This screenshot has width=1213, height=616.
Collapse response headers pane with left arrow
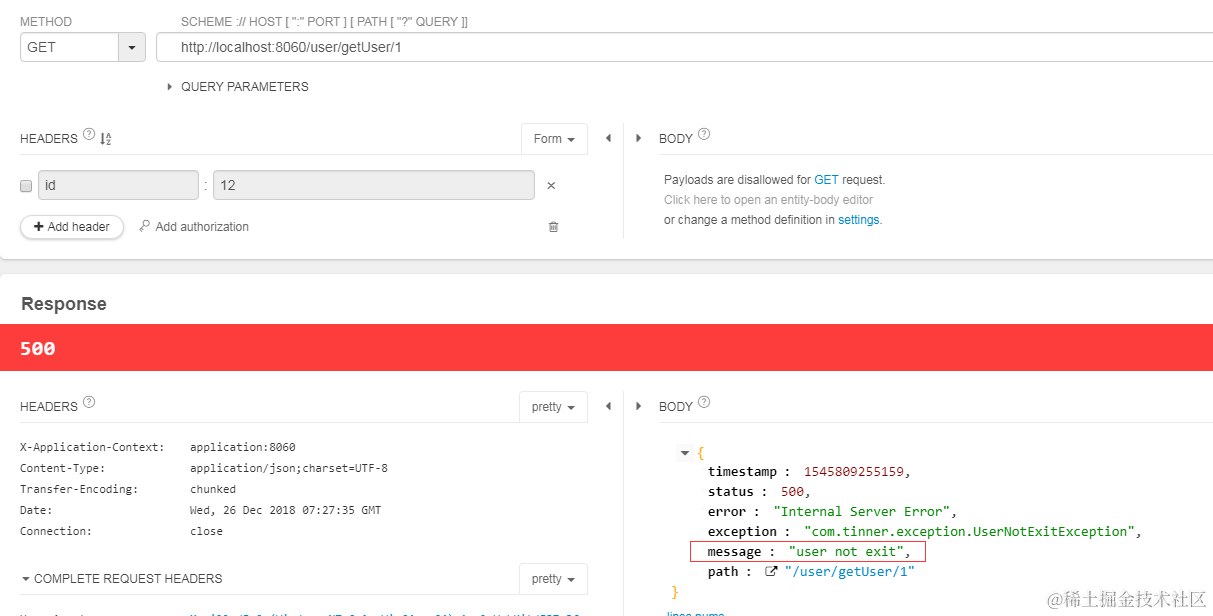(x=608, y=406)
